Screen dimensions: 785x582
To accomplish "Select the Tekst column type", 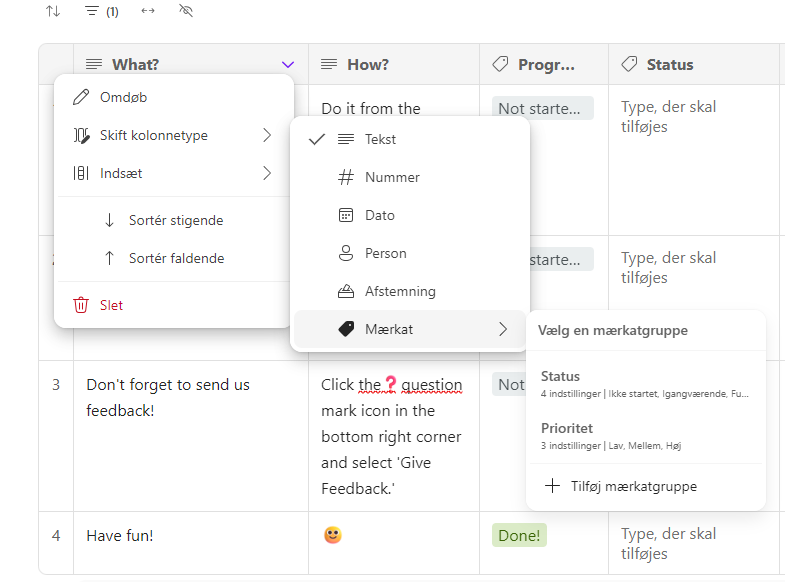I will click(410, 139).
